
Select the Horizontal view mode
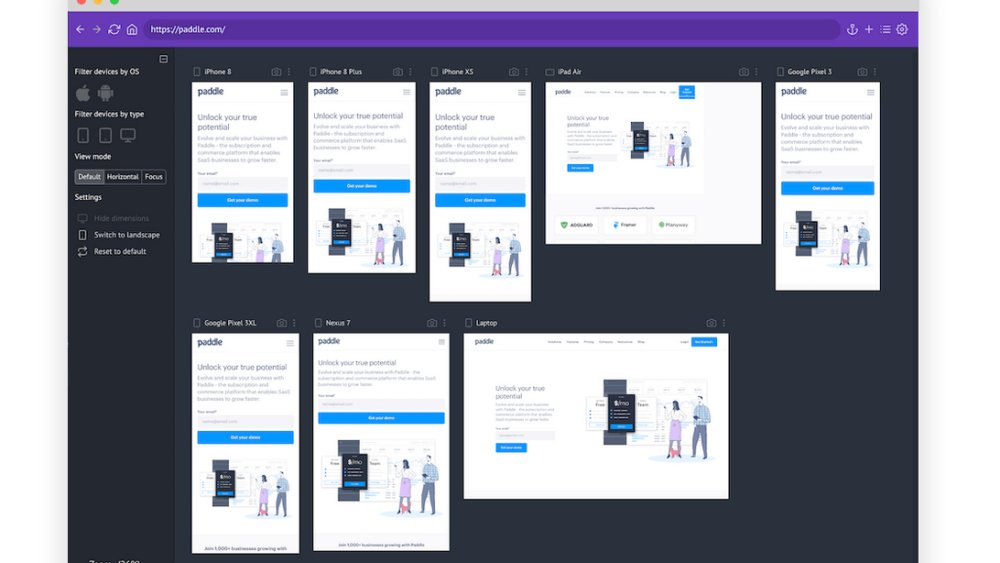click(x=122, y=177)
